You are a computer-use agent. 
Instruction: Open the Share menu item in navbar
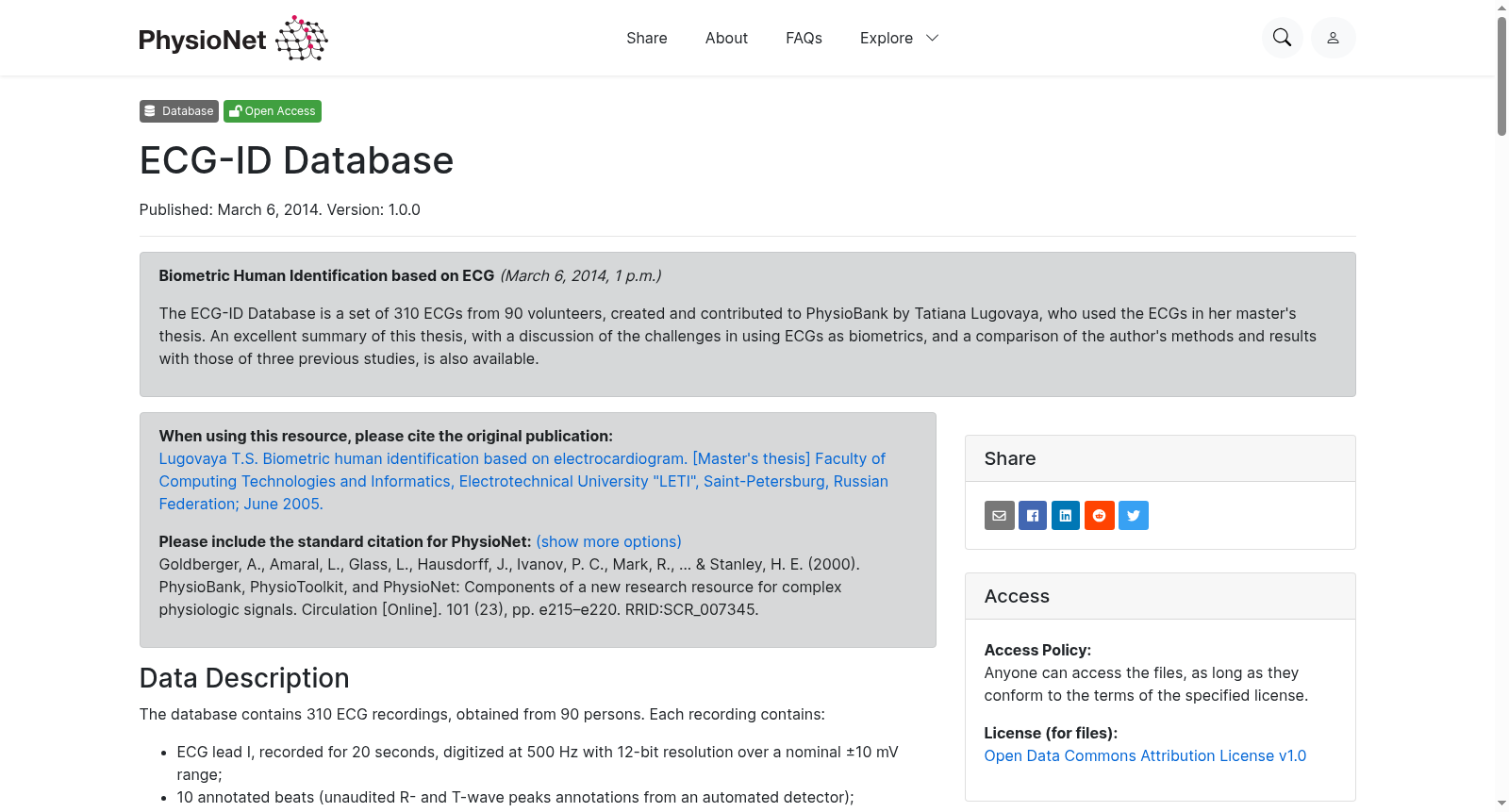click(647, 38)
